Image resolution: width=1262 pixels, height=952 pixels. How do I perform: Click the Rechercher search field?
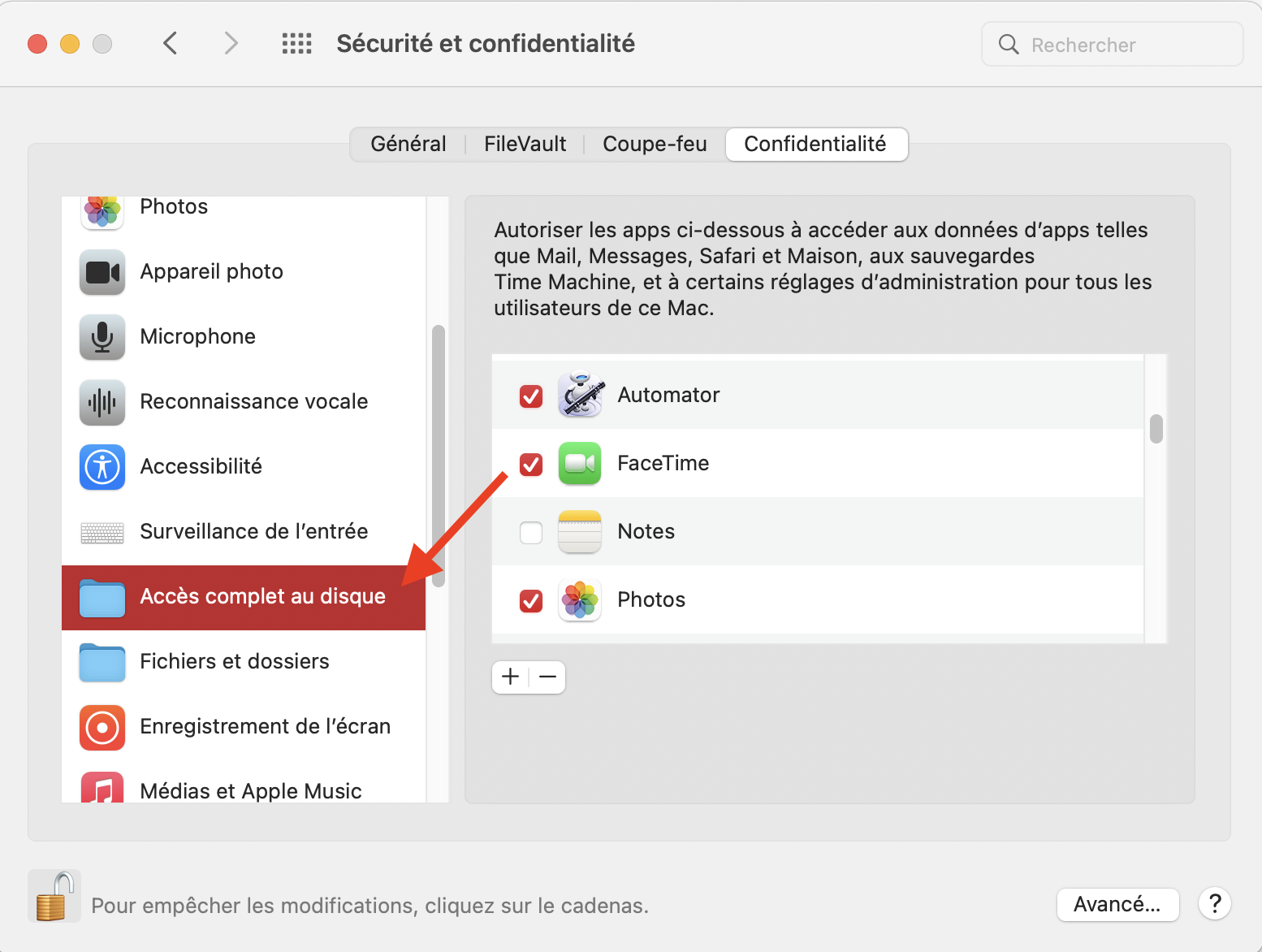point(1113,45)
